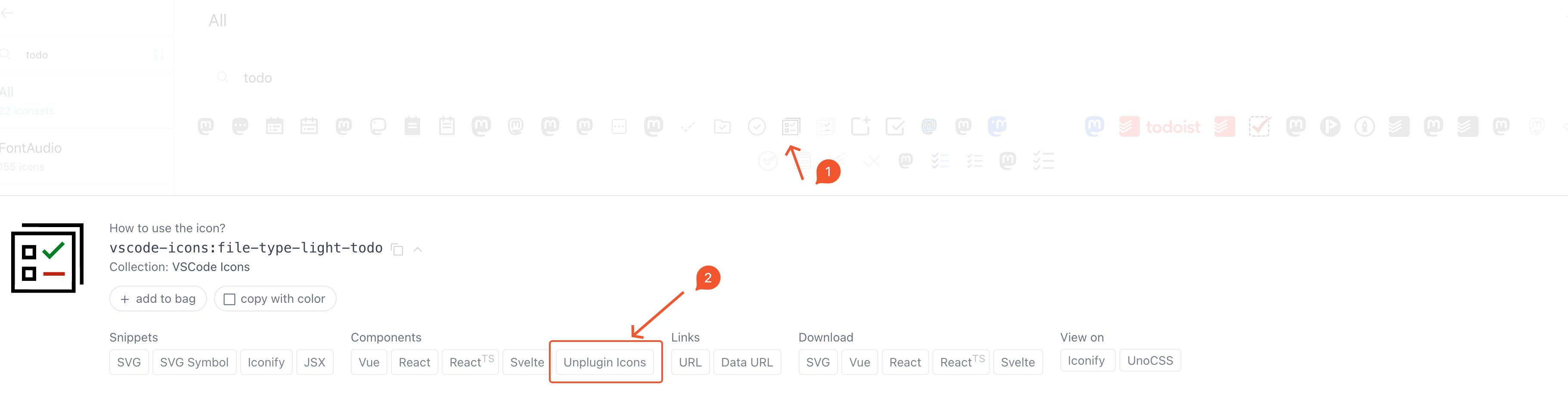This screenshot has width=1568, height=400.
Task: Copy the SVG Symbol snippet
Action: [x=194, y=362]
